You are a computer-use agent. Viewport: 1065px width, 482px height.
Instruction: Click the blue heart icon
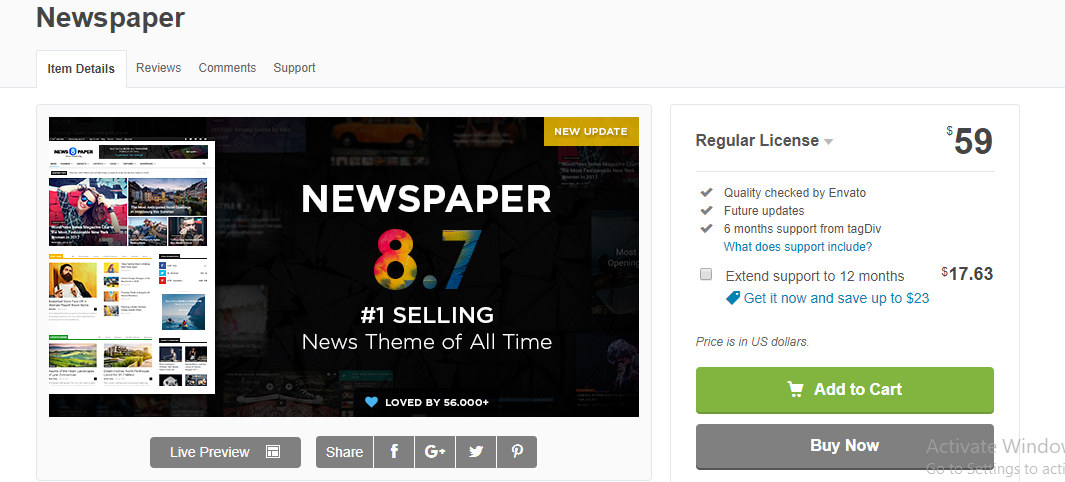click(x=371, y=402)
